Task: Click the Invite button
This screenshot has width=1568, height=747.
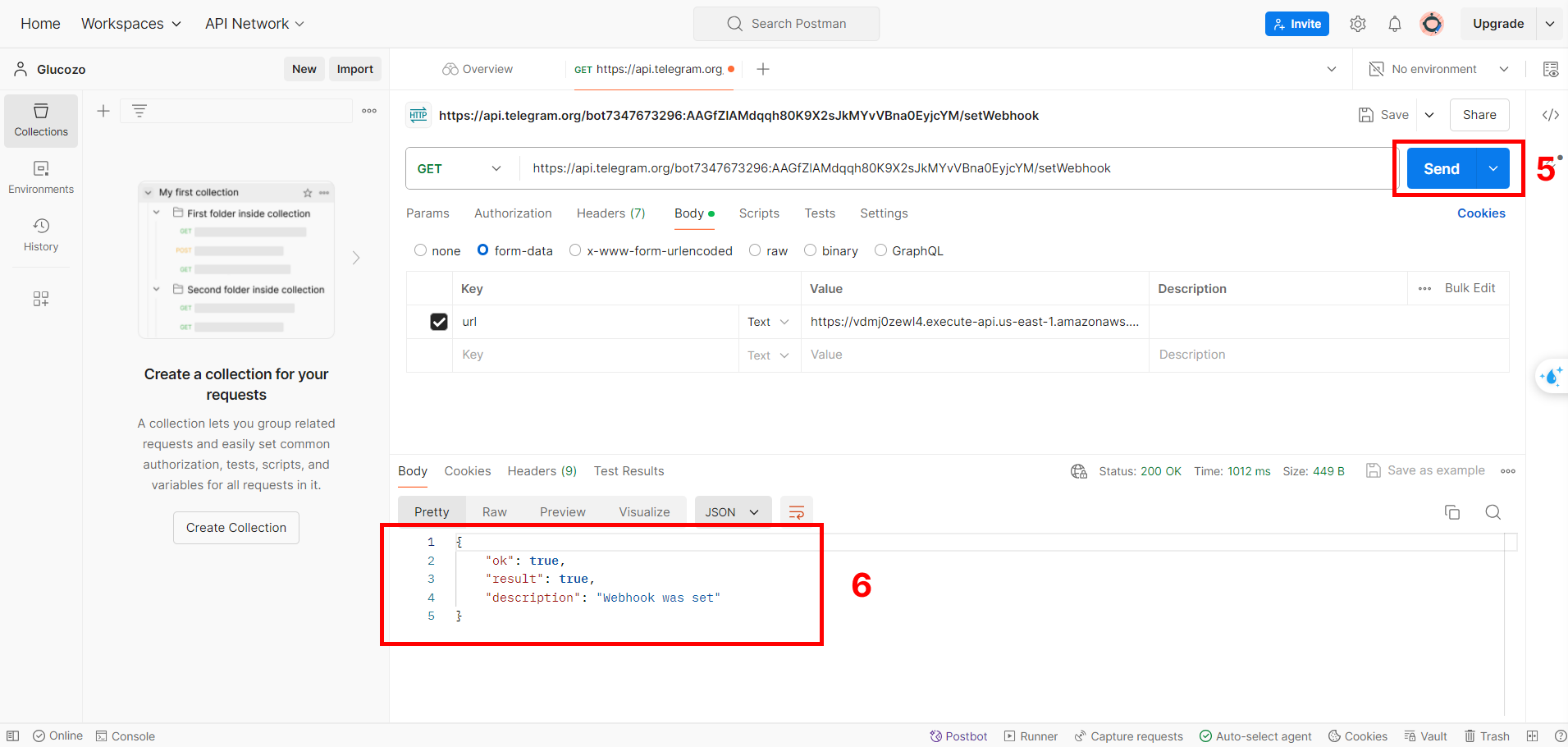Action: [x=1297, y=24]
